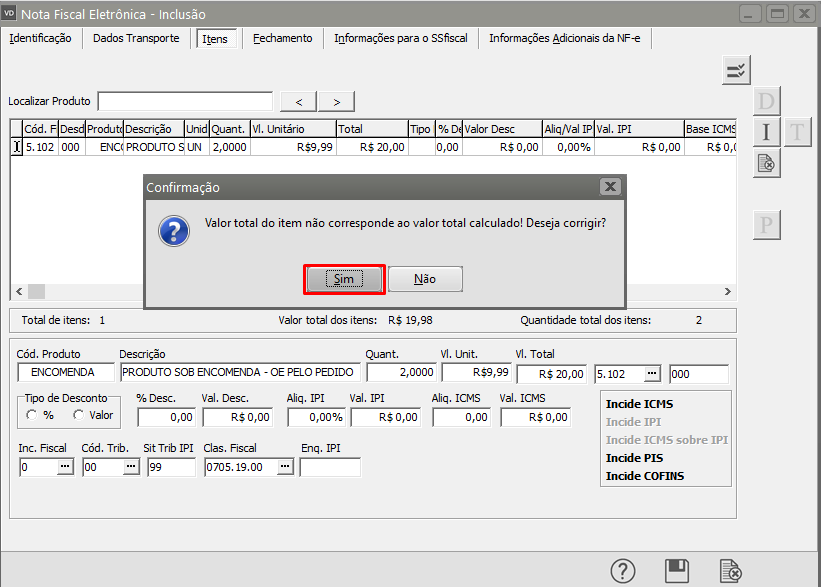Open the Inc. Fiscal lookup button
The image size is (821, 587).
tap(66, 467)
